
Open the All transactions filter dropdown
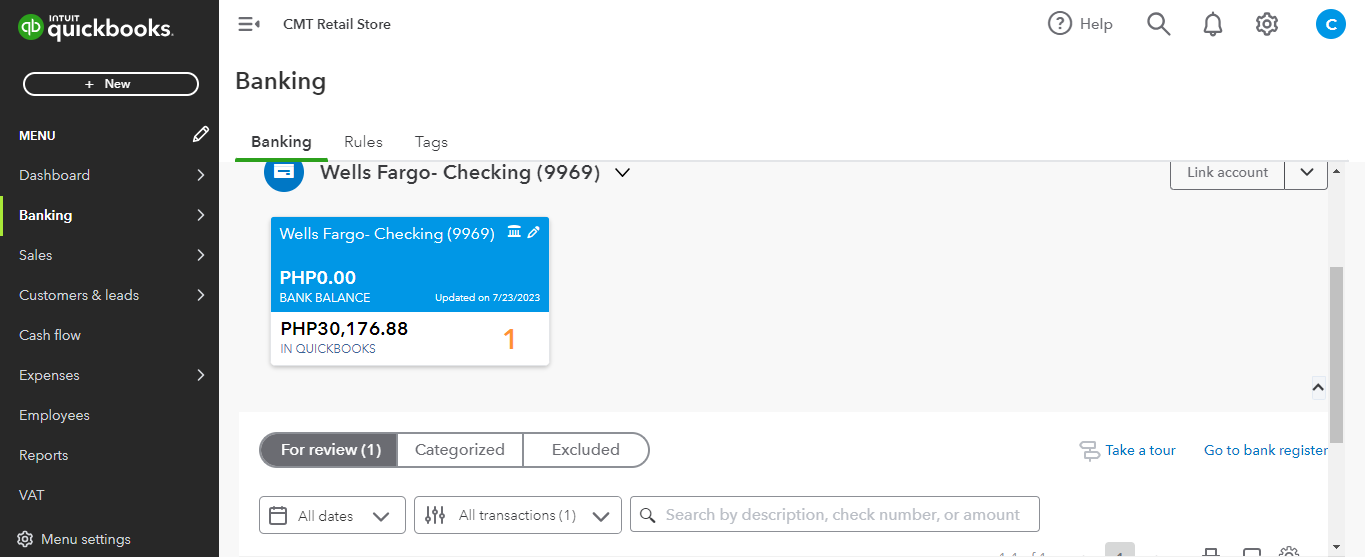(518, 516)
